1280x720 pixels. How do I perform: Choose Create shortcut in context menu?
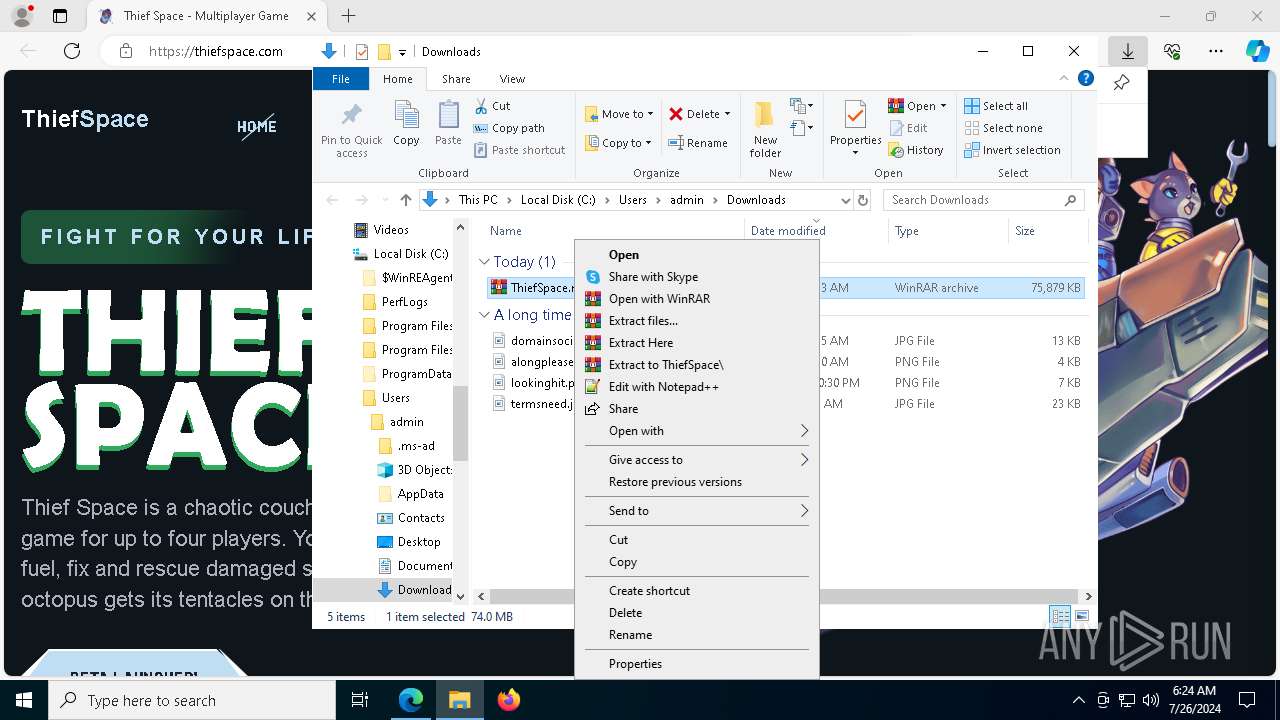[696, 591]
